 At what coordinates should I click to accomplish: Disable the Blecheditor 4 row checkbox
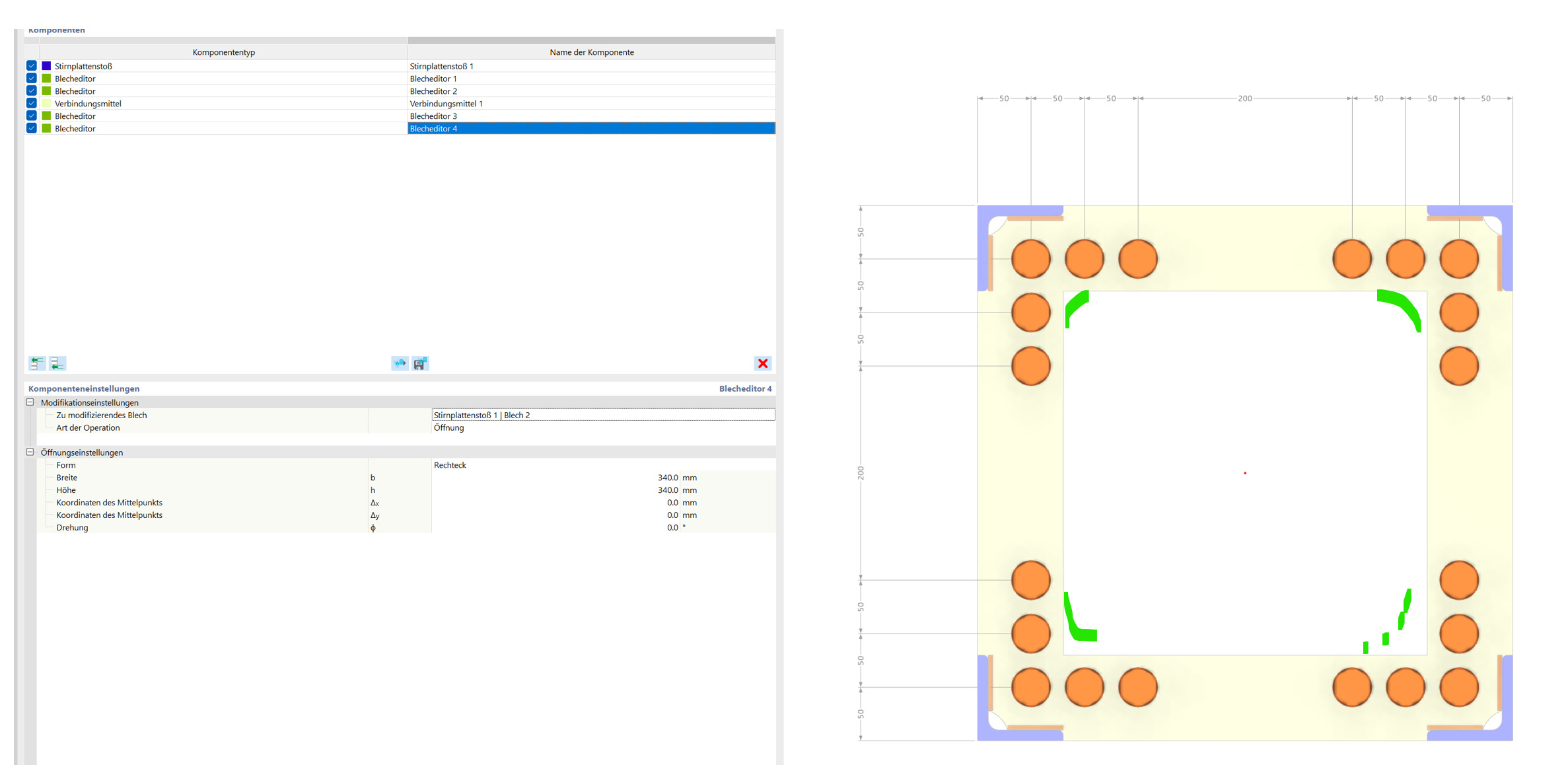(32, 129)
